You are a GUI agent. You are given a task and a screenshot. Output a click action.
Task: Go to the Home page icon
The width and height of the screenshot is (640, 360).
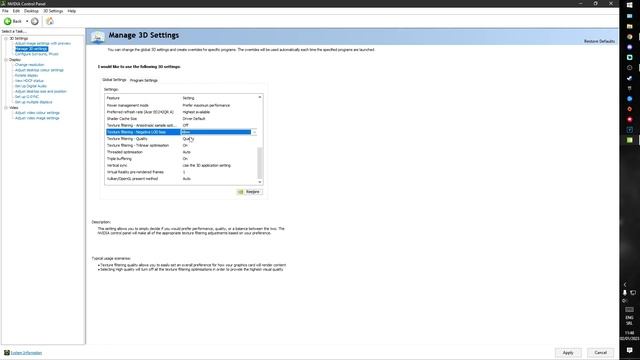(x=50, y=21)
